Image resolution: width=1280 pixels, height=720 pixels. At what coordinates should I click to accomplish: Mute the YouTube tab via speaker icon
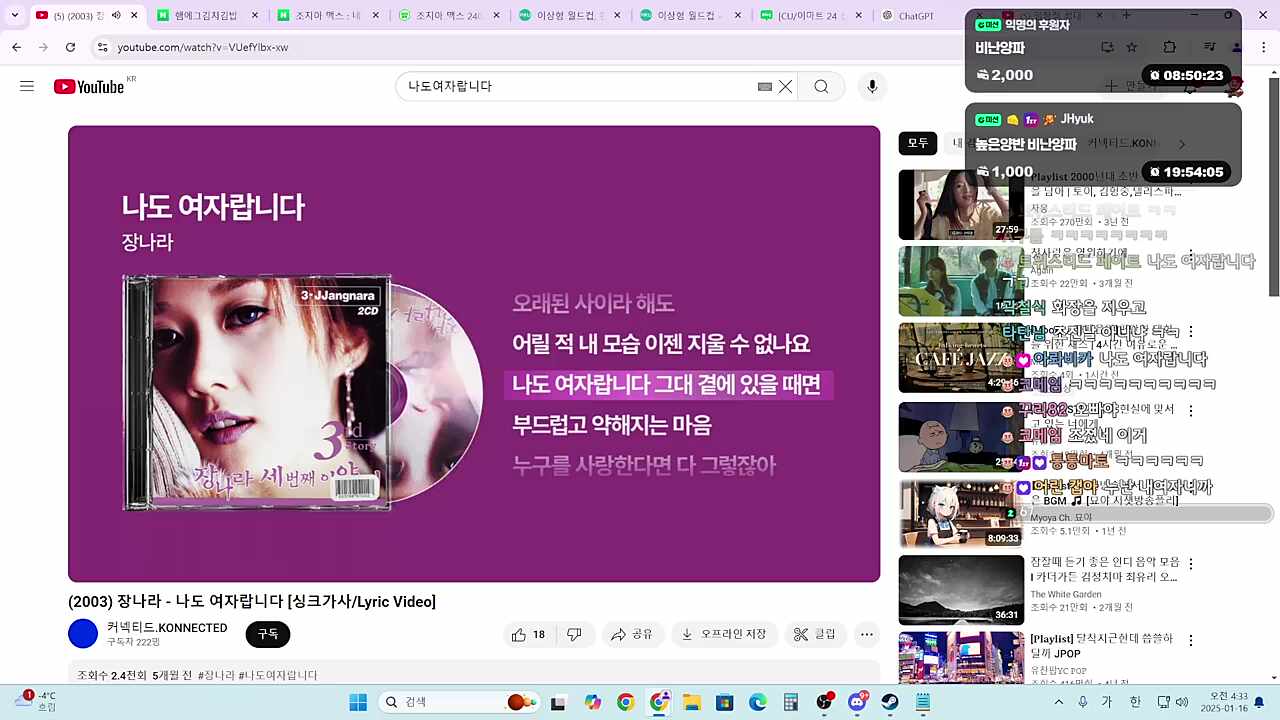point(116,16)
